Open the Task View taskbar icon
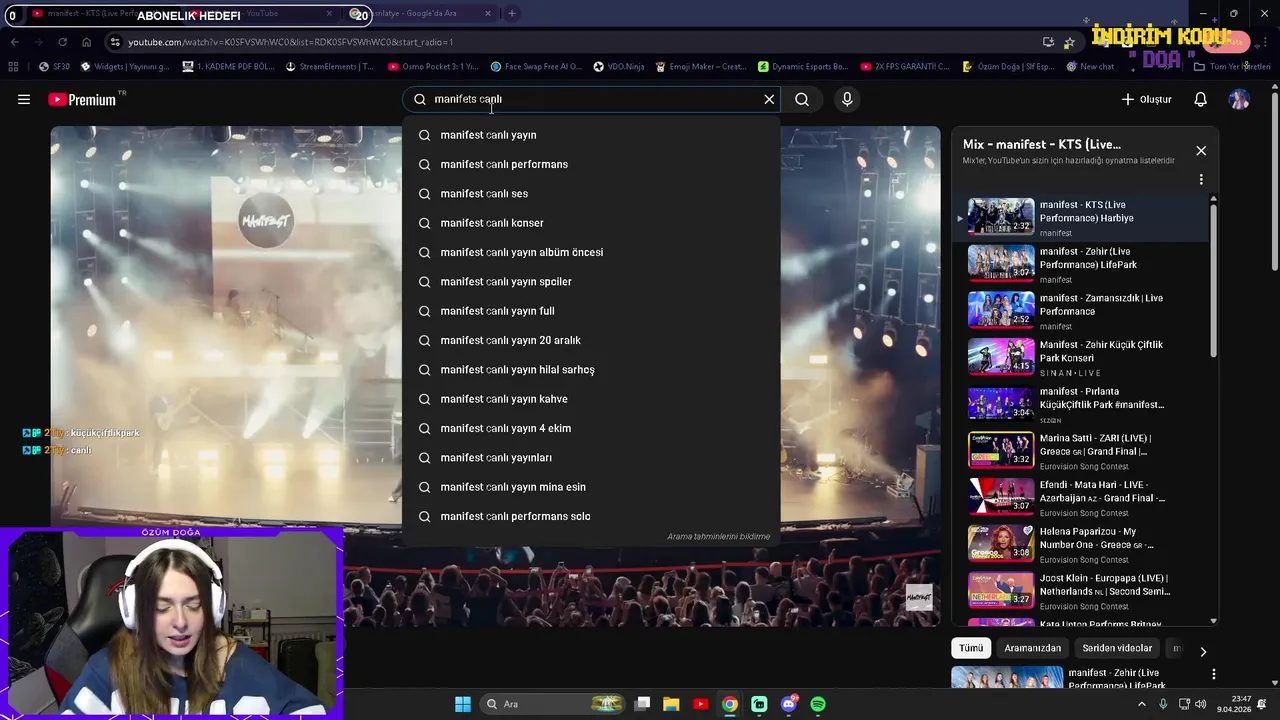Viewport: 1280px width, 720px height. pyautogui.click(x=642, y=704)
